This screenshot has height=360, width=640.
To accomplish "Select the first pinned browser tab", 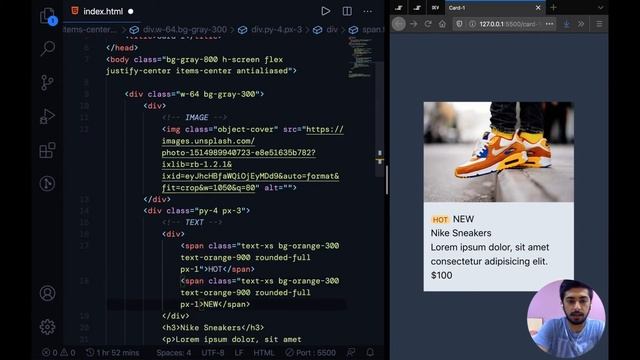I will (x=399, y=8).
